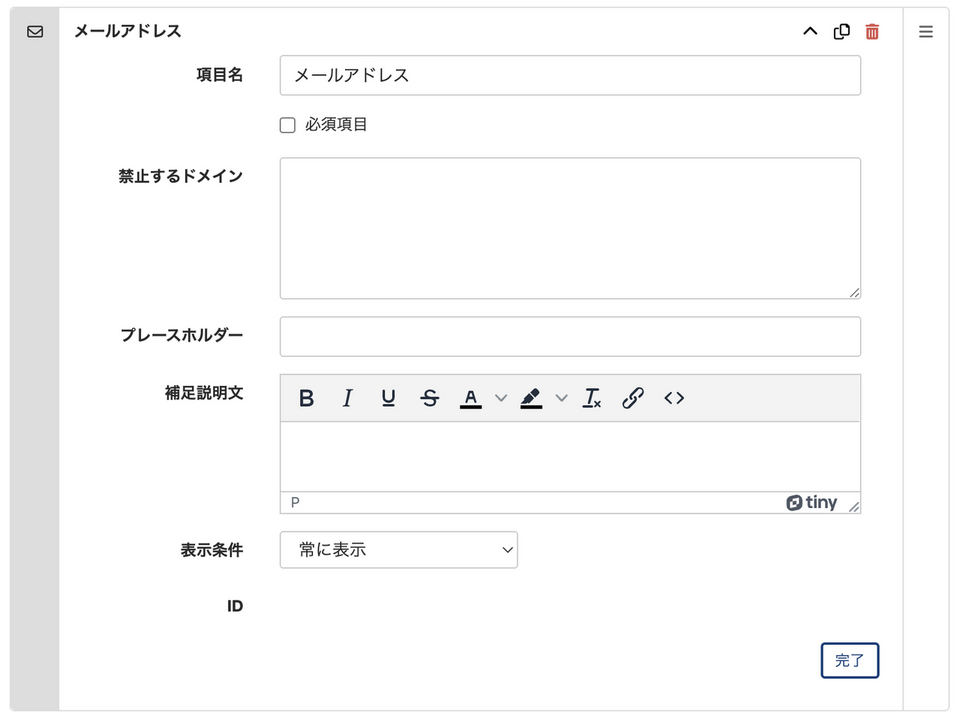Apply the text color swatch
Screen dimensions: 960x721
(471, 398)
